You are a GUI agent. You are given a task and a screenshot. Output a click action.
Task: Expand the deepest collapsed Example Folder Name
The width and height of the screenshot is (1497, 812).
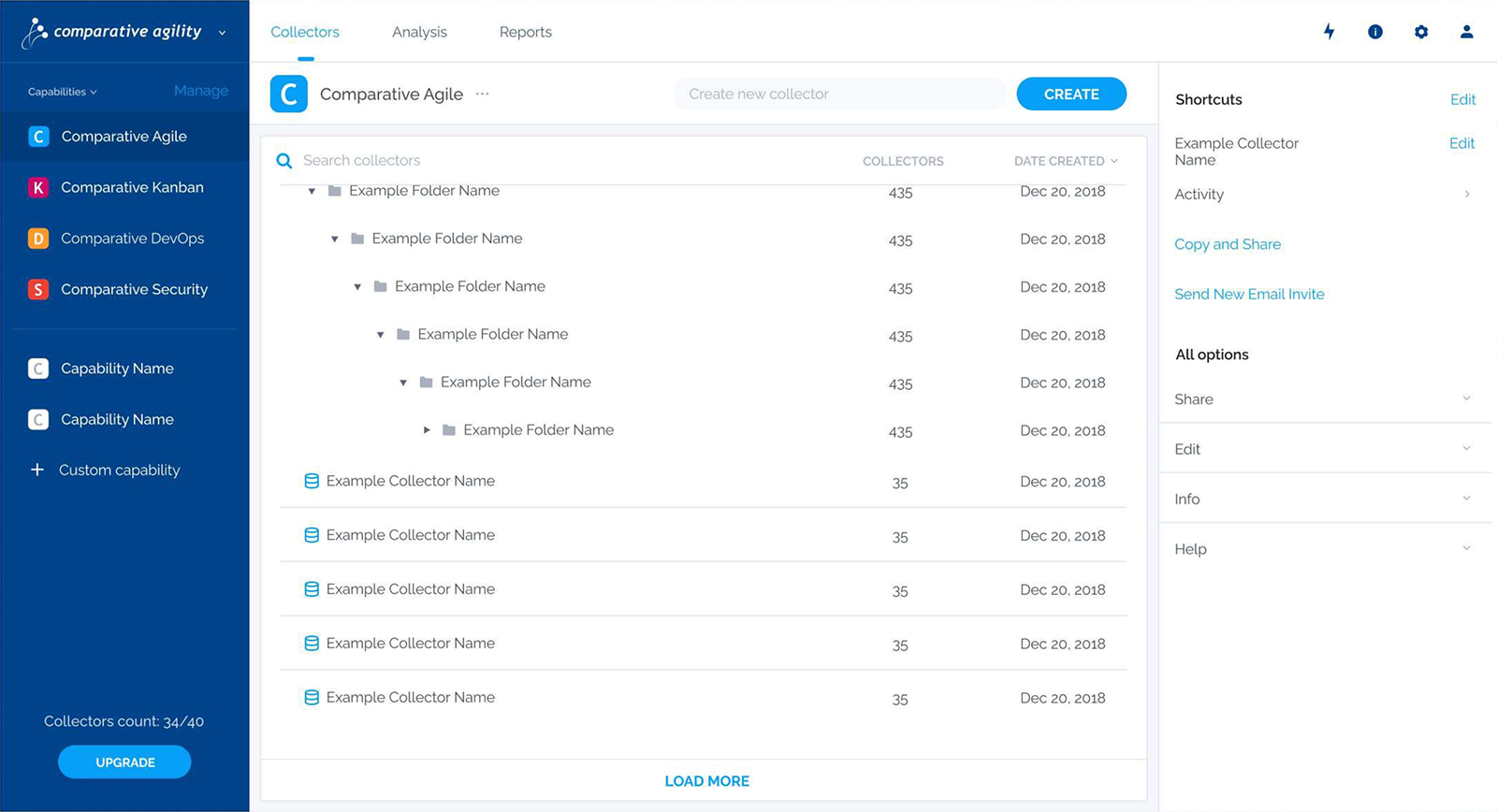click(x=427, y=430)
